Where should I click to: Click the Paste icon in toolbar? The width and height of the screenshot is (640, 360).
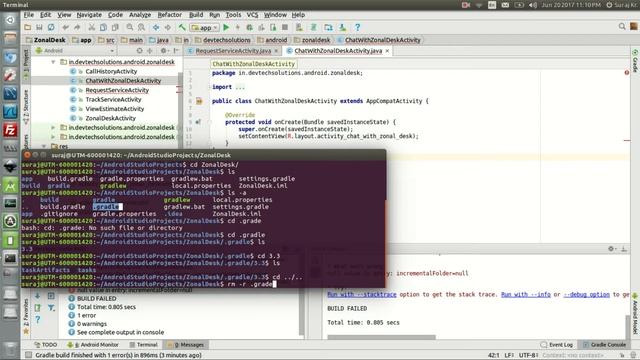(x=115, y=27)
